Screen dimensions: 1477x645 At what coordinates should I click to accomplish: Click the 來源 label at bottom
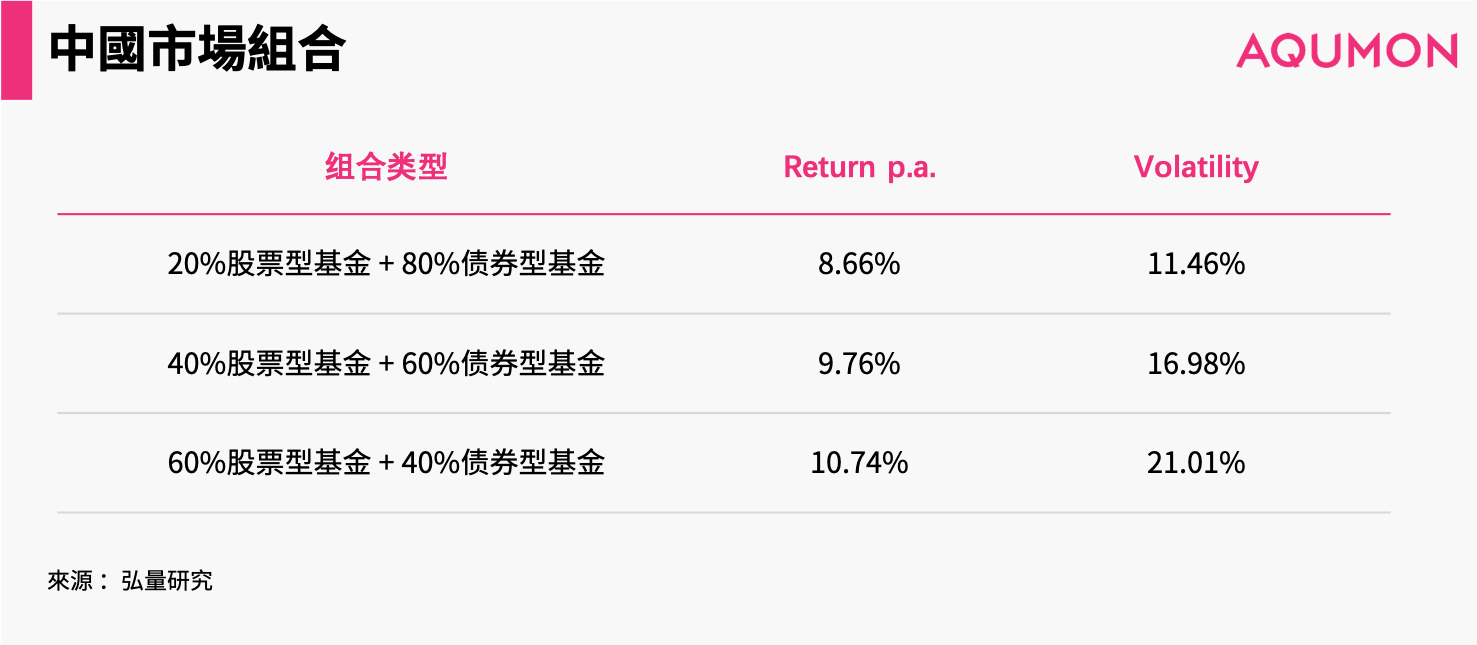click(x=70, y=581)
